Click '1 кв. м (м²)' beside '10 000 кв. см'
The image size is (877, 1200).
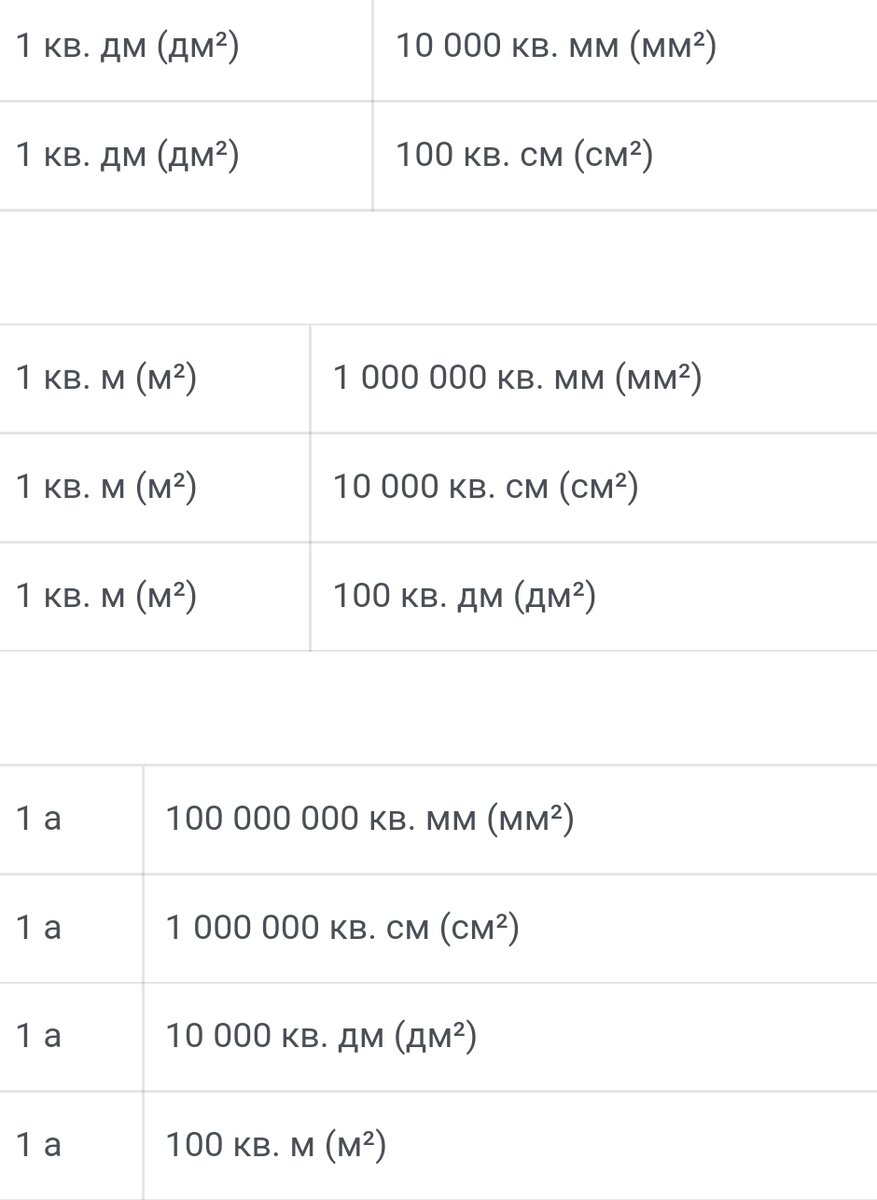(x=106, y=488)
